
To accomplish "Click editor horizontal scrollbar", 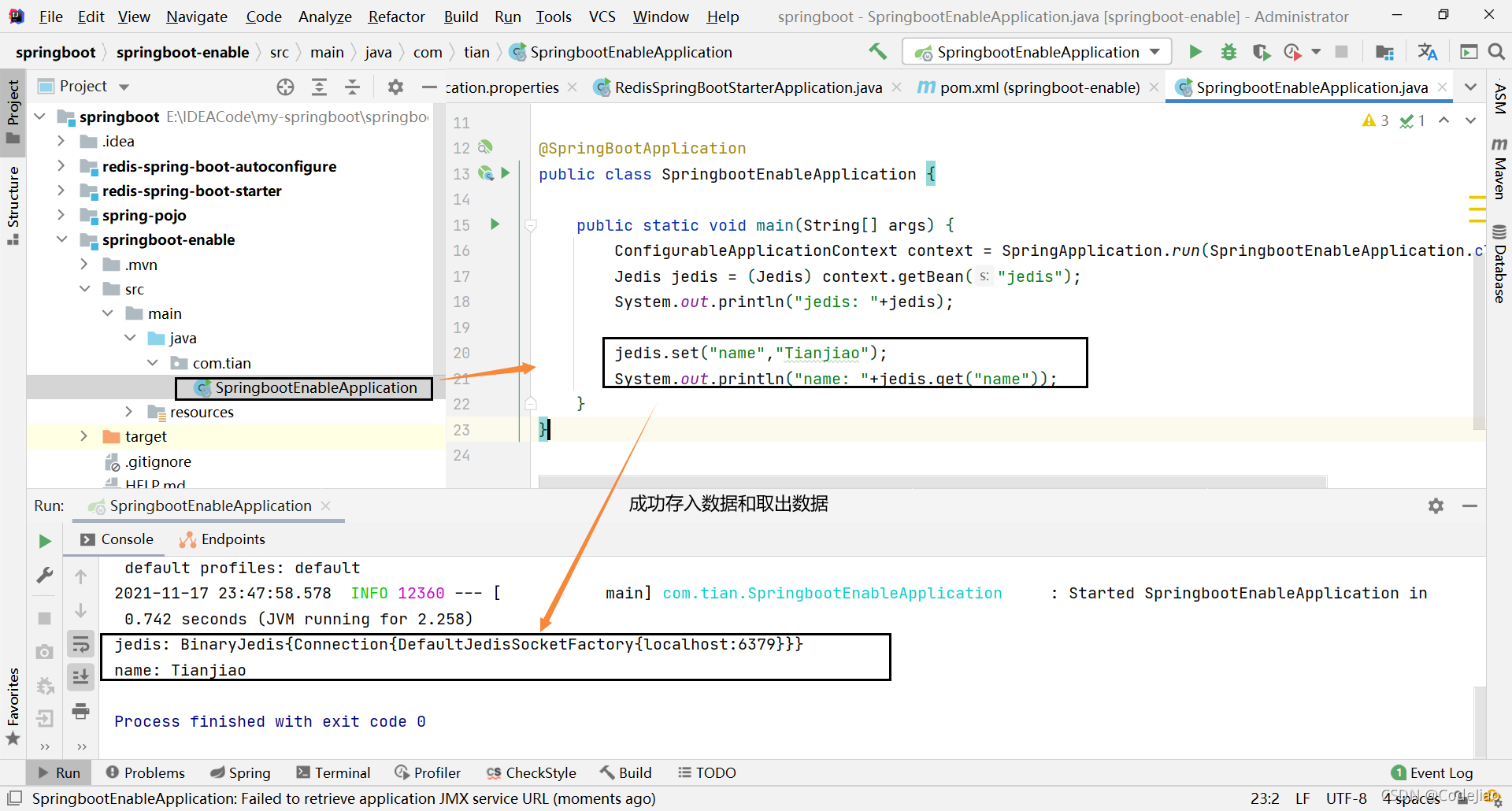I will [x=932, y=481].
